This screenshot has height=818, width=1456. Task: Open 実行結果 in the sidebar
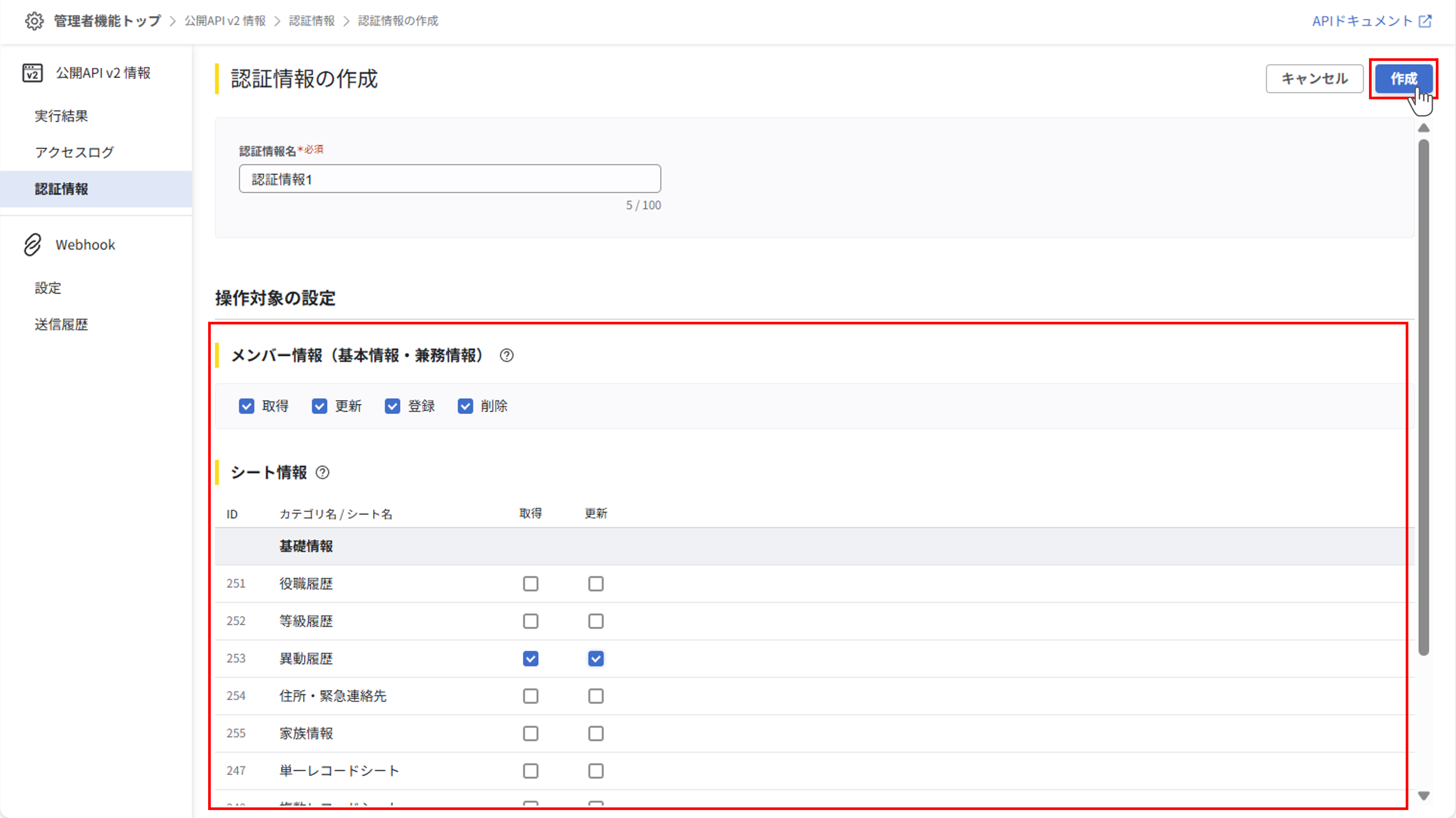[x=61, y=116]
